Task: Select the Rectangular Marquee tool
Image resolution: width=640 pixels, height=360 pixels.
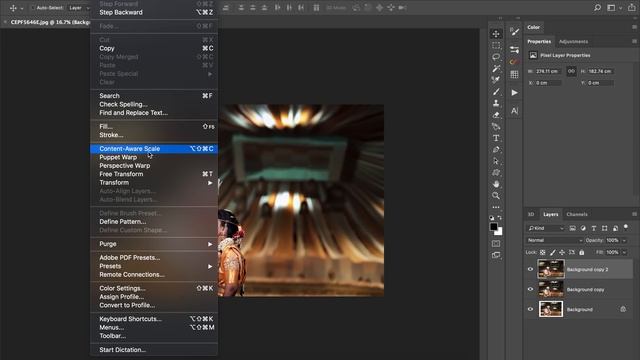Action: pos(496,45)
